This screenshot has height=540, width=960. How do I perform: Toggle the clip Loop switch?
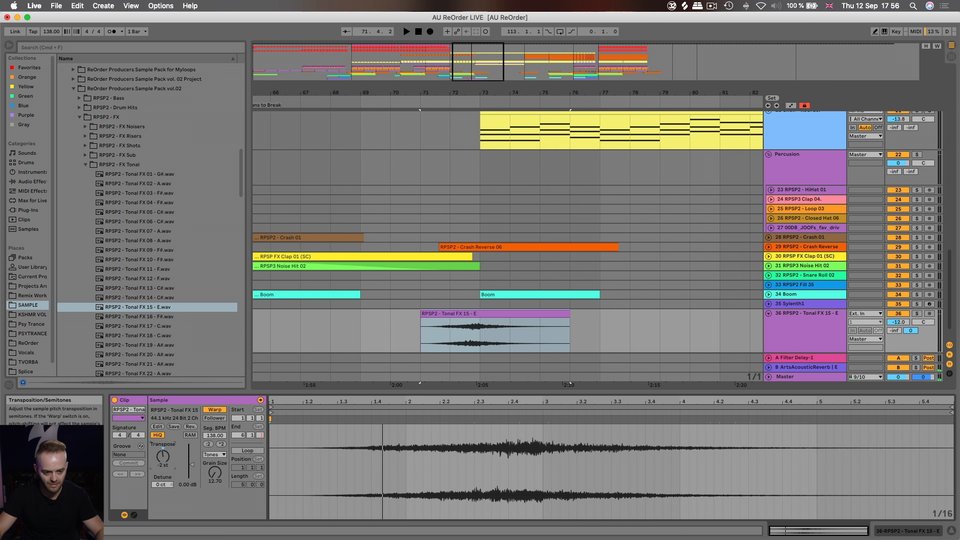point(247,450)
